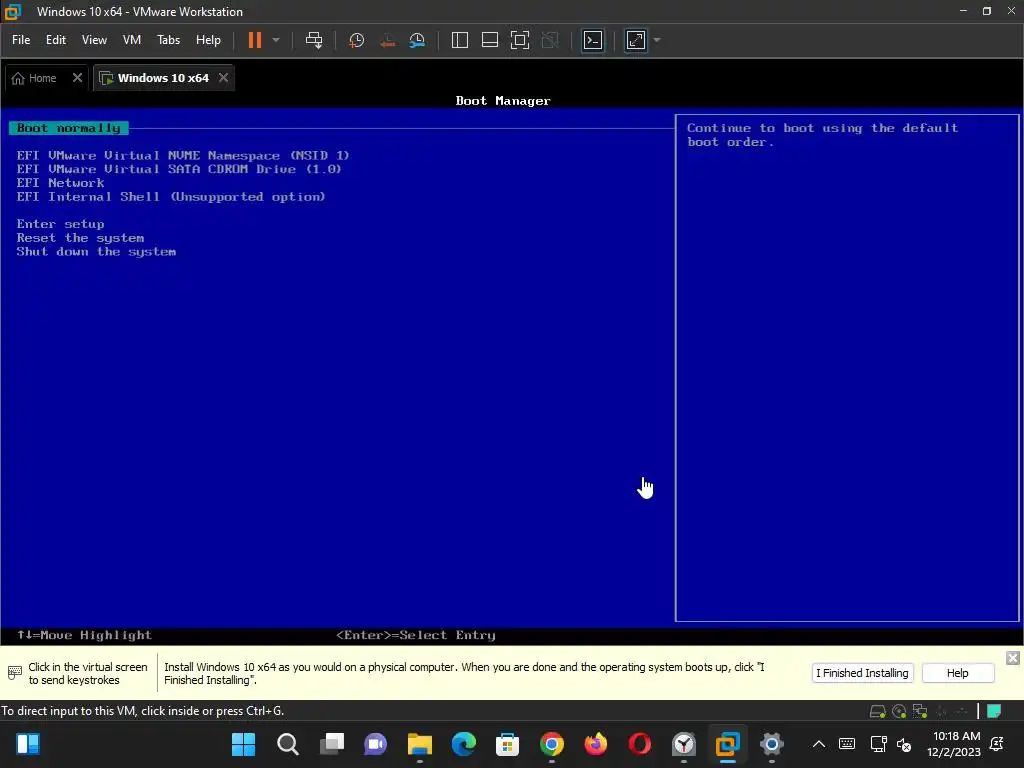This screenshot has height=768, width=1024.
Task: Click the muted volume tray icon
Action: point(904,744)
